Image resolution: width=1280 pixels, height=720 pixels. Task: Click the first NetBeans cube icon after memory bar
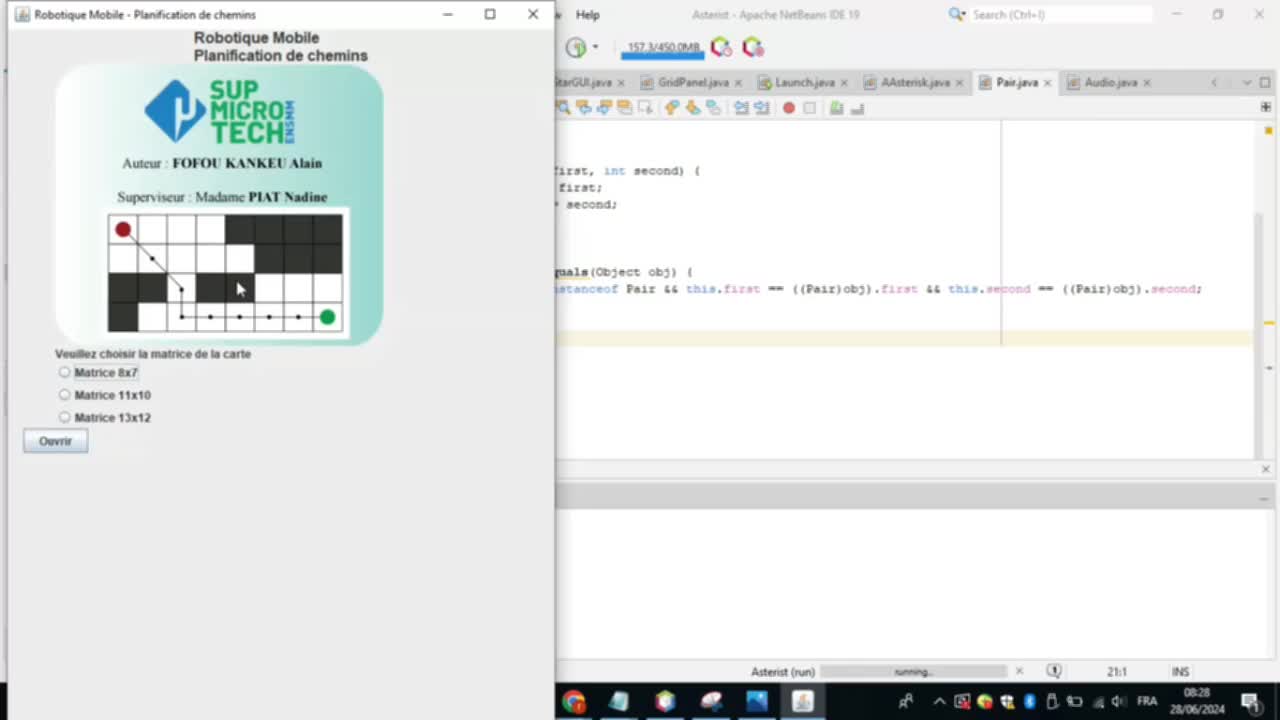click(x=721, y=47)
